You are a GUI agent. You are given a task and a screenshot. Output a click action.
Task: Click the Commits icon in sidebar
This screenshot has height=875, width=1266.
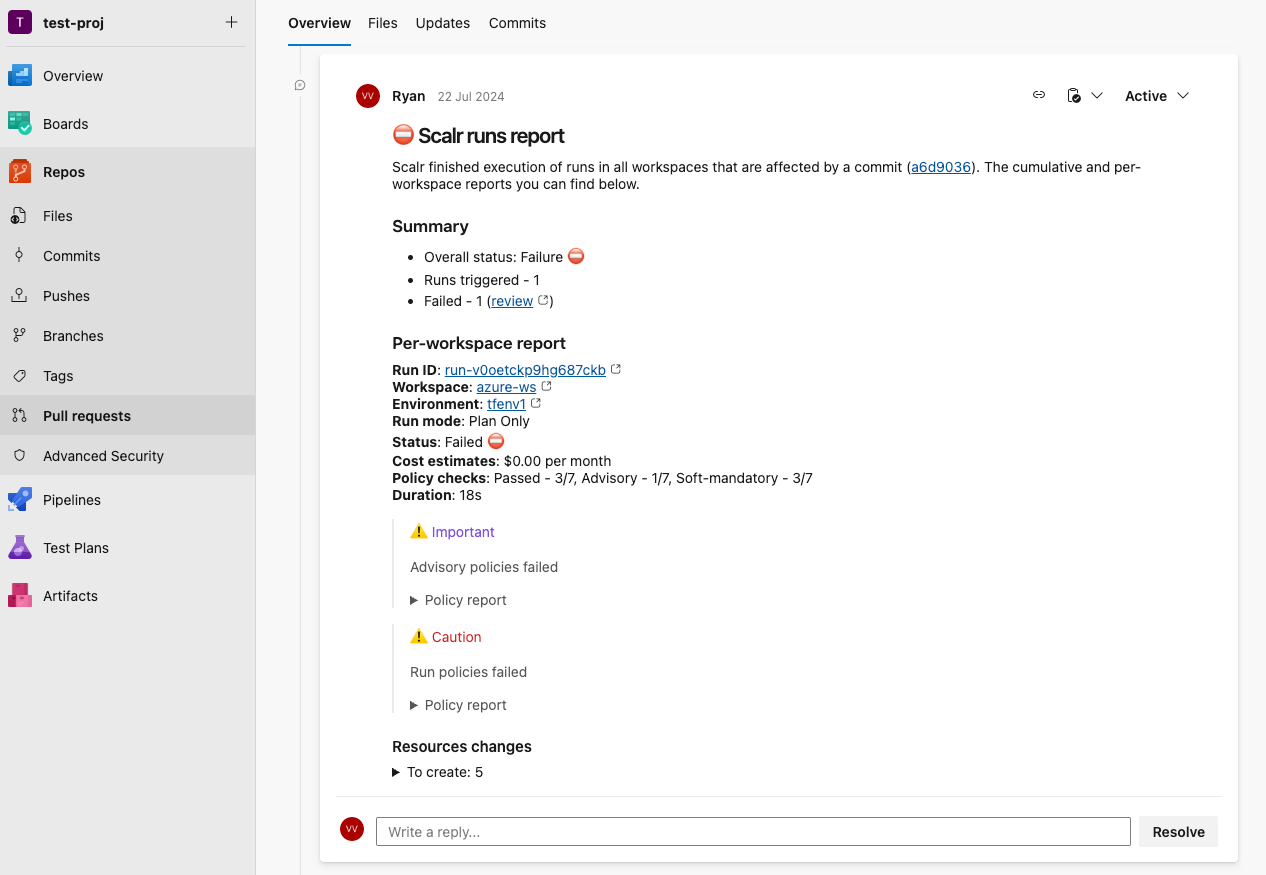[x=19, y=256]
